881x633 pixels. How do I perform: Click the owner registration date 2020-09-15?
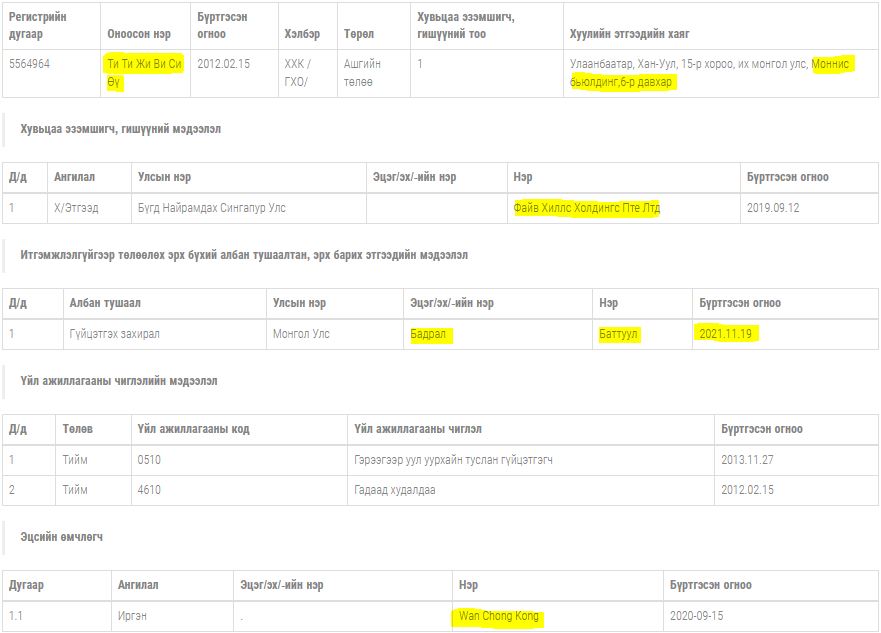click(698, 616)
